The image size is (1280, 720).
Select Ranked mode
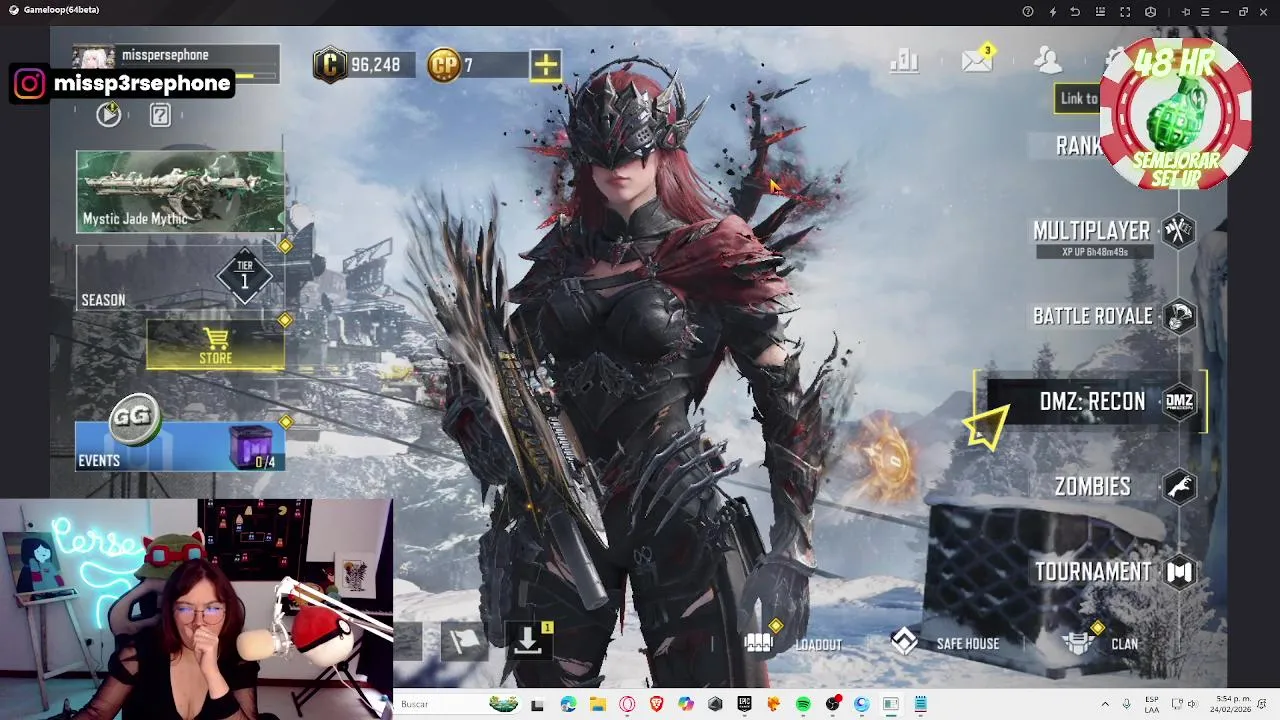point(1078,146)
